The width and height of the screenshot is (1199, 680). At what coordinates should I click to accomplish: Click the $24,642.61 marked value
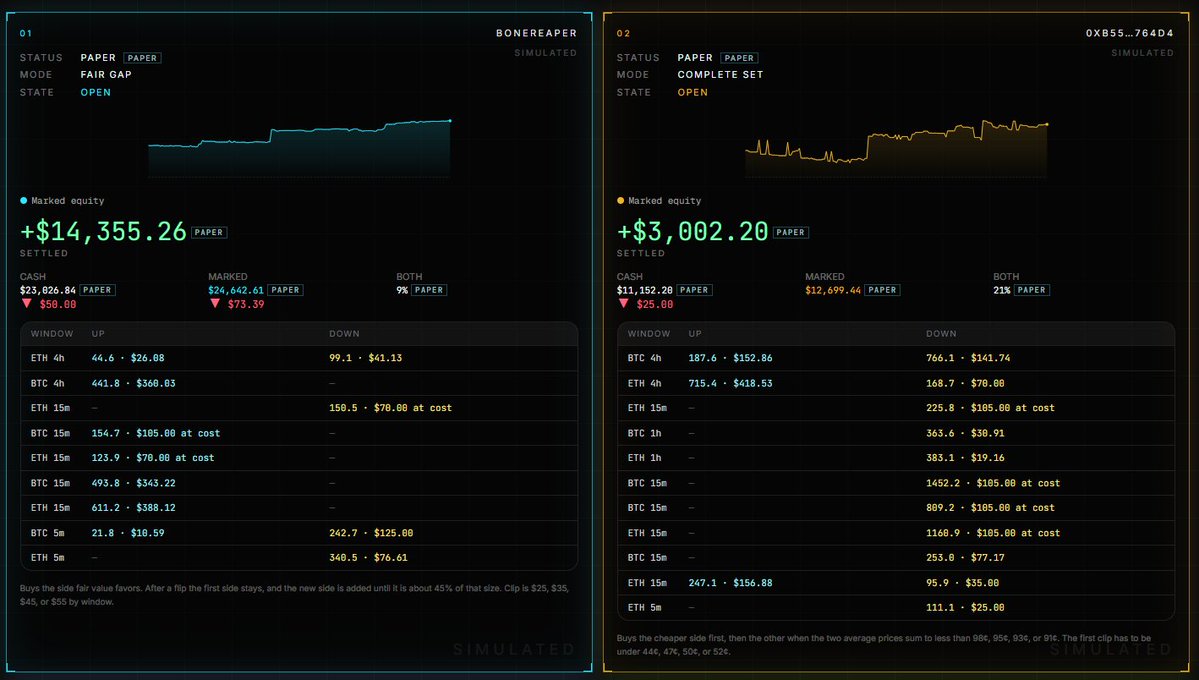click(236, 290)
